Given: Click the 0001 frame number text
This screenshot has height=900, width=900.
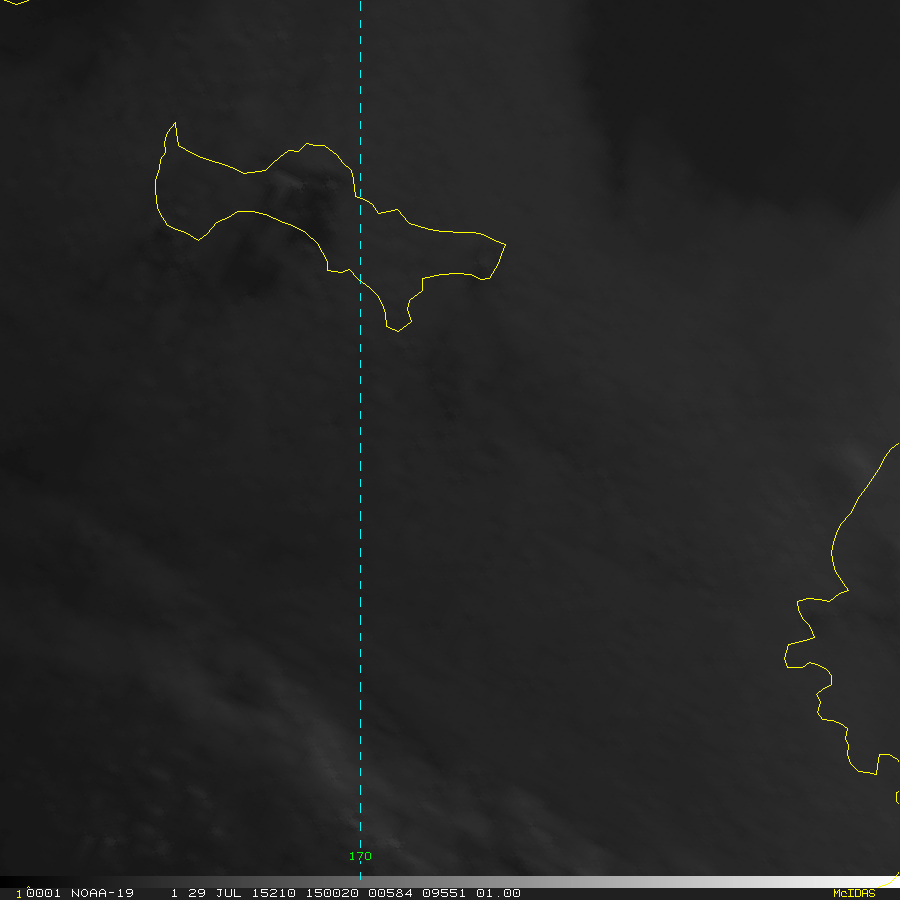Looking at the screenshot, I should [43, 893].
